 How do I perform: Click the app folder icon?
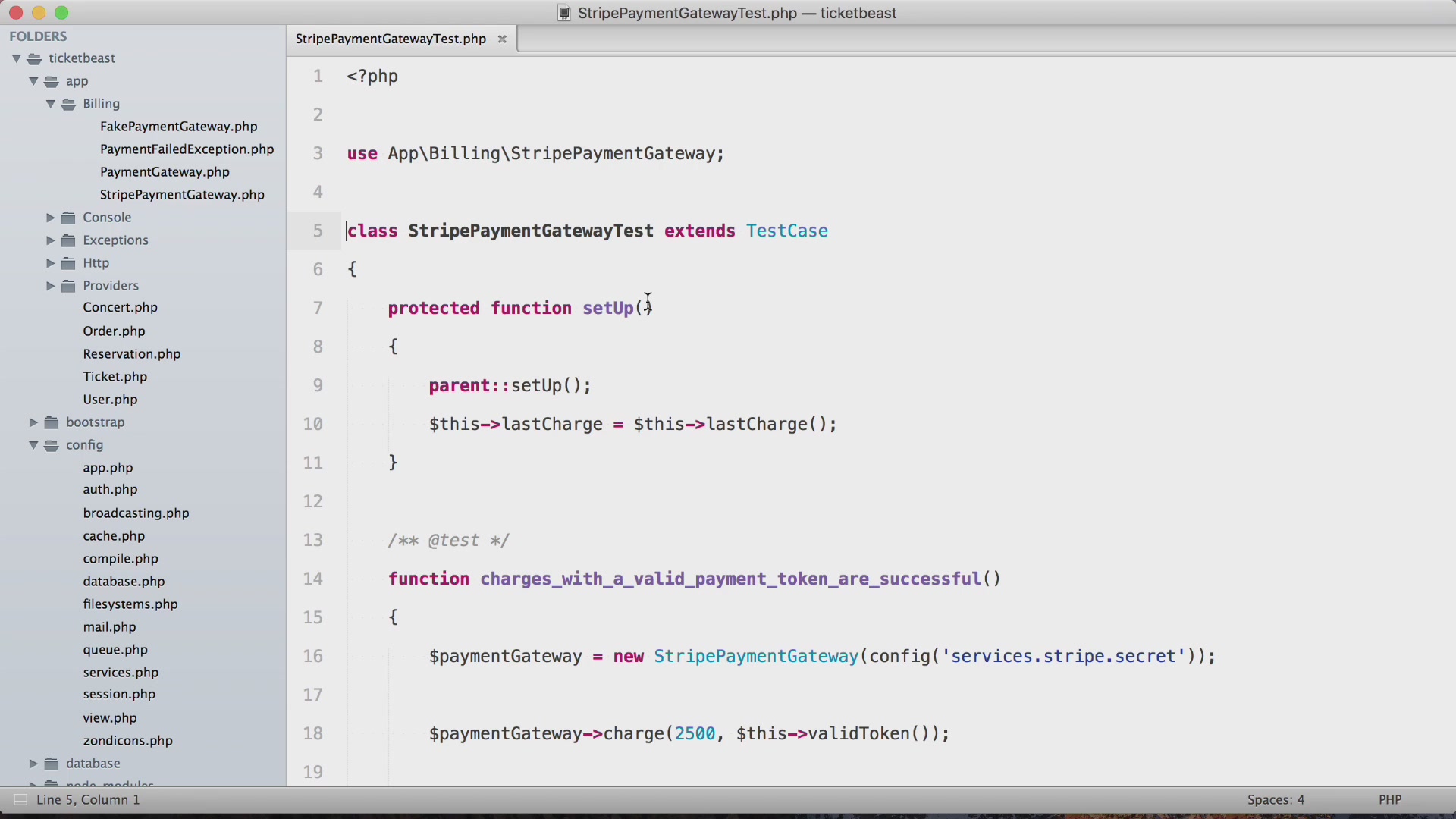52,81
